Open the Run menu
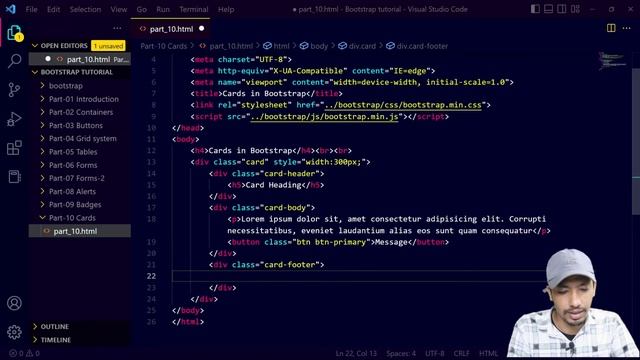This screenshot has width=640, height=360. pos(162,9)
